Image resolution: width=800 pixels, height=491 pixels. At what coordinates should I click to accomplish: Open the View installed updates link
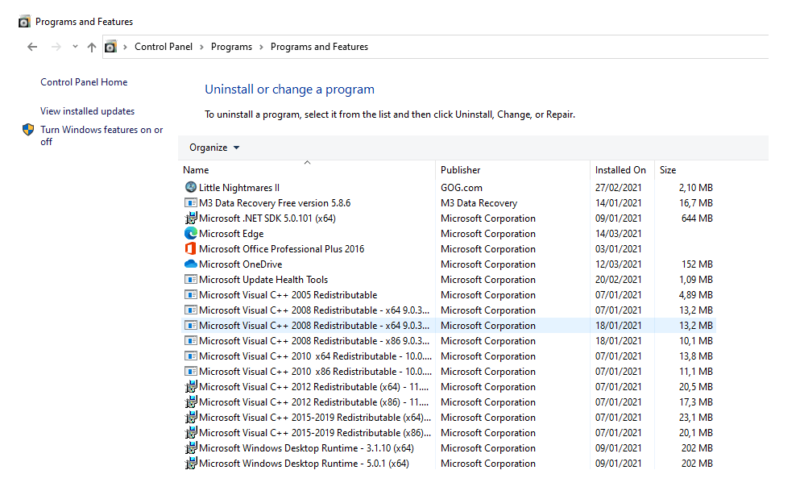click(x=88, y=111)
